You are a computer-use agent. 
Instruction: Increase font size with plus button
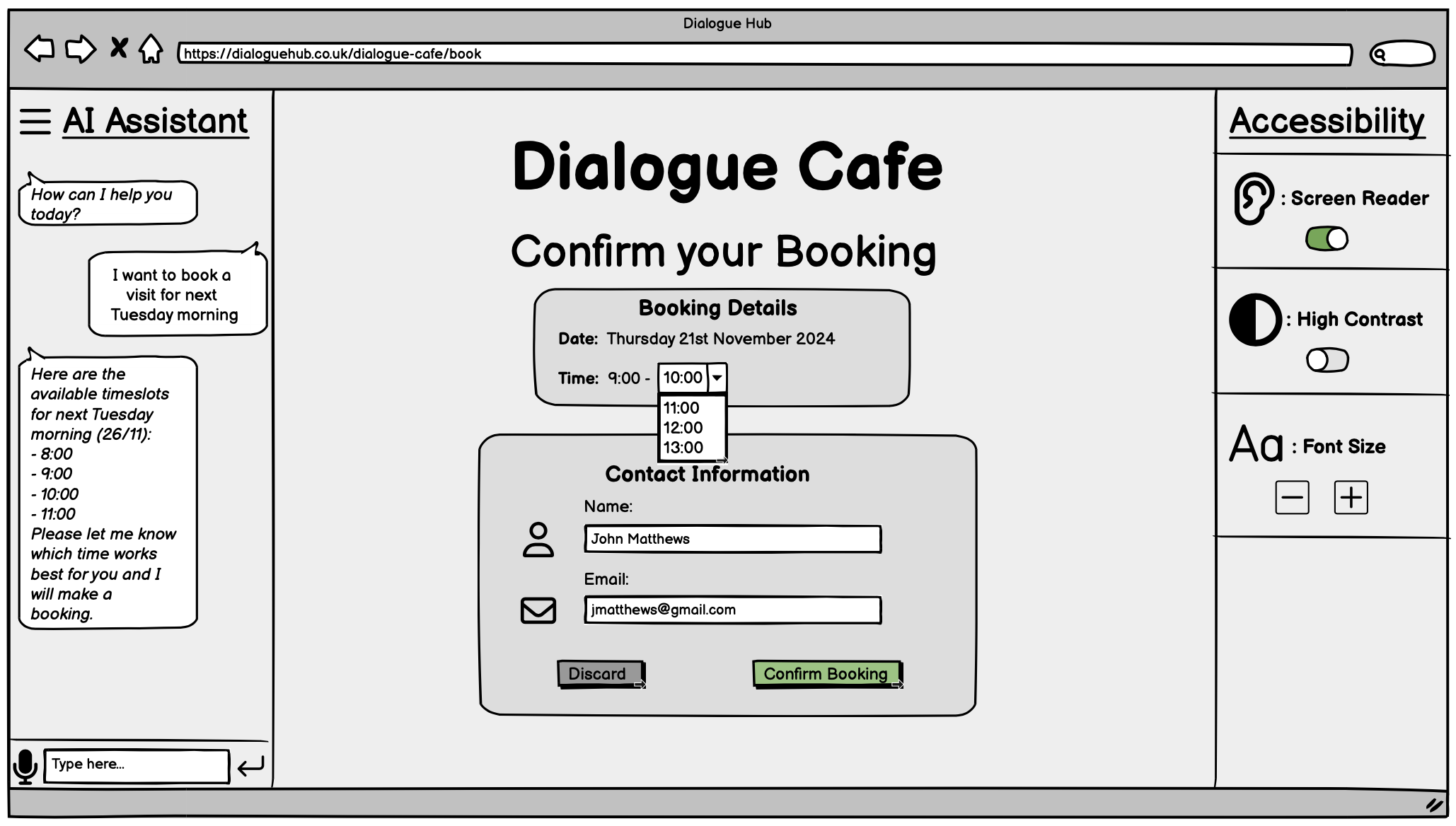(x=1351, y=498)
